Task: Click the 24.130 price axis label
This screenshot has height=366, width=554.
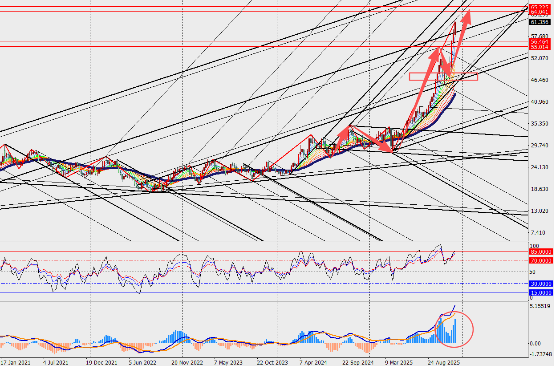Action: [x=540, y=167]
